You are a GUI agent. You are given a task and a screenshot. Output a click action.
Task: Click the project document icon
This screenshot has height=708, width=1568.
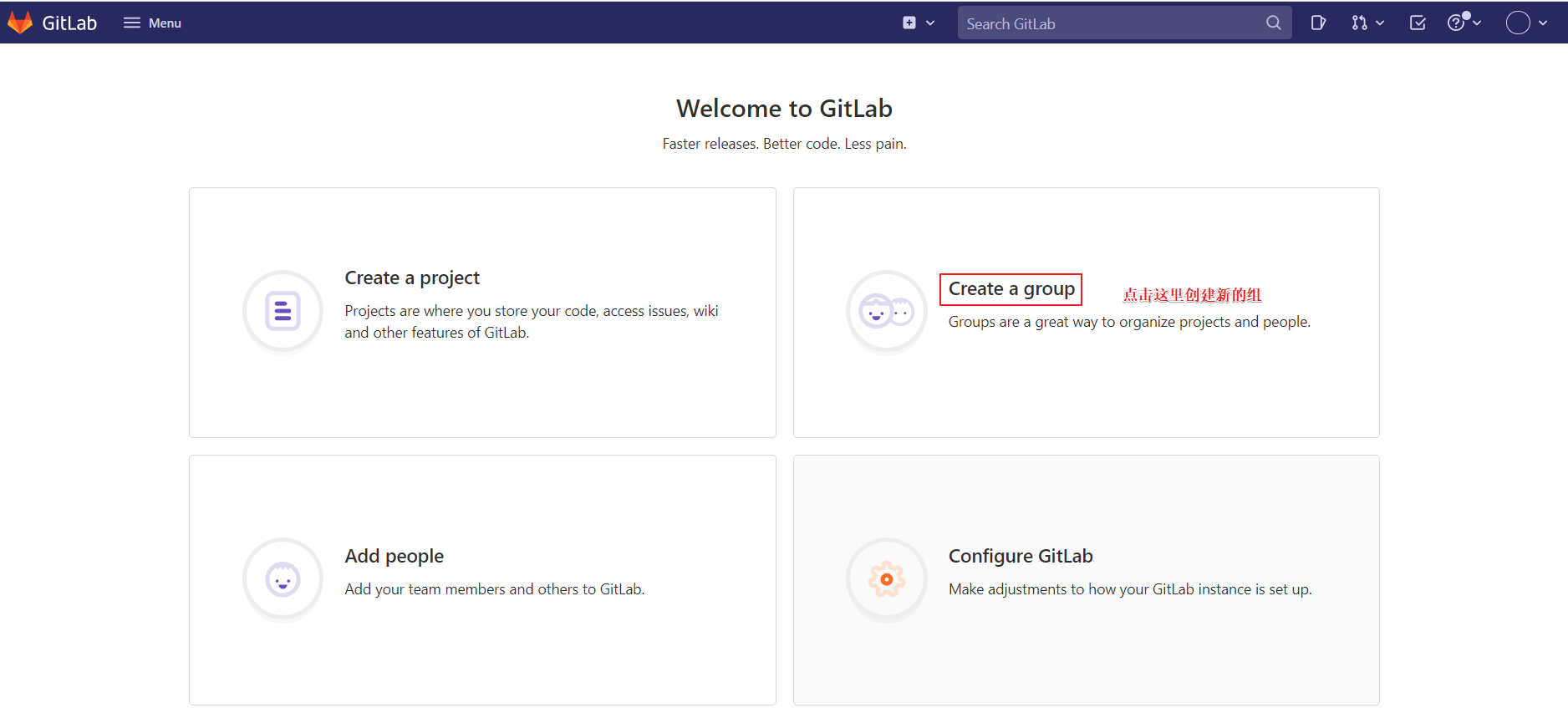click(x=283, y=312)
